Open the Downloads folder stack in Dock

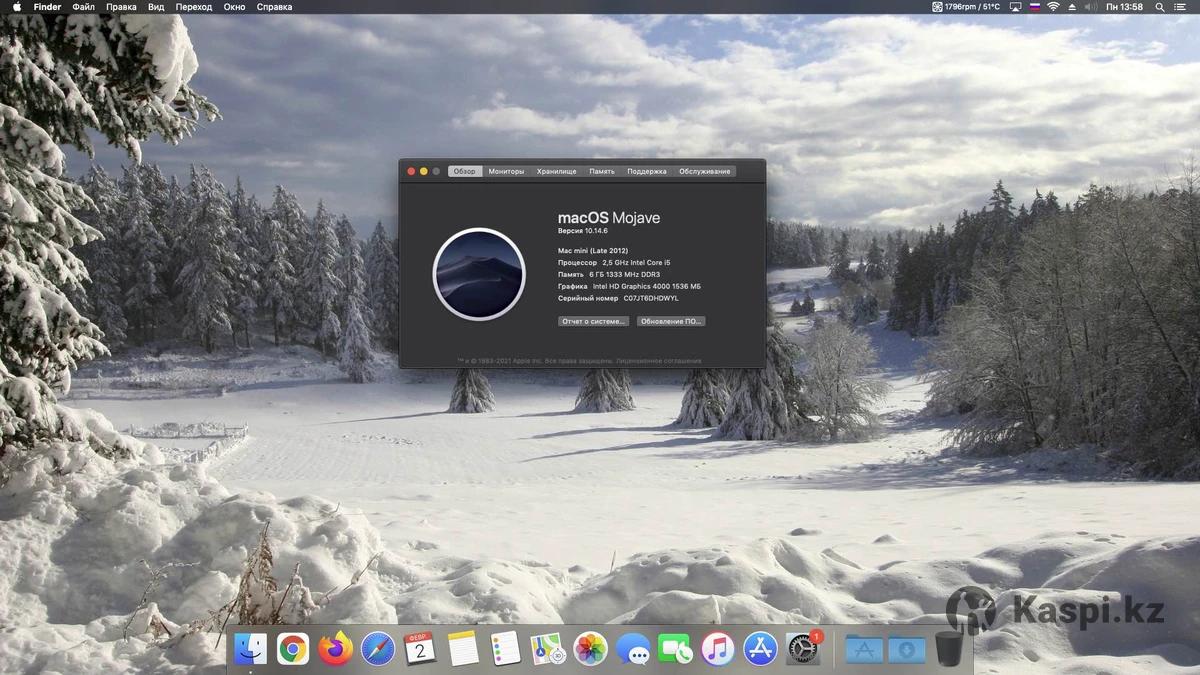point(907,649)
